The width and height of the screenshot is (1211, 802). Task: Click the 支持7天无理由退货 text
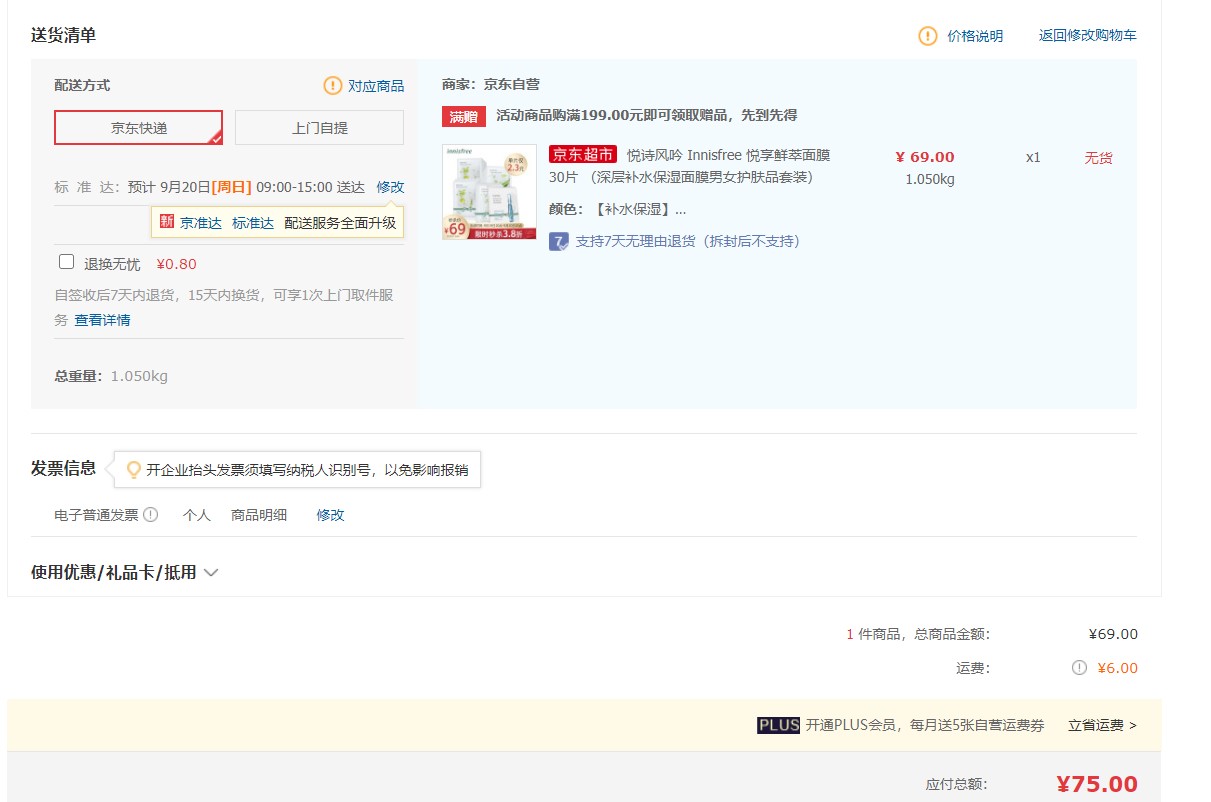[x=688, y=241]
